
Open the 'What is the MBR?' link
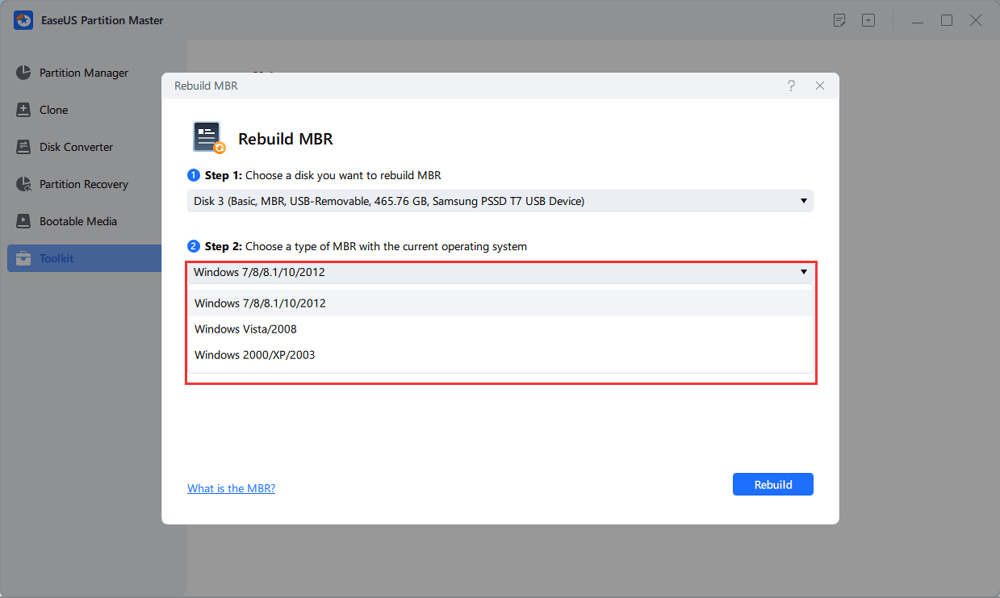click(231, 488)
